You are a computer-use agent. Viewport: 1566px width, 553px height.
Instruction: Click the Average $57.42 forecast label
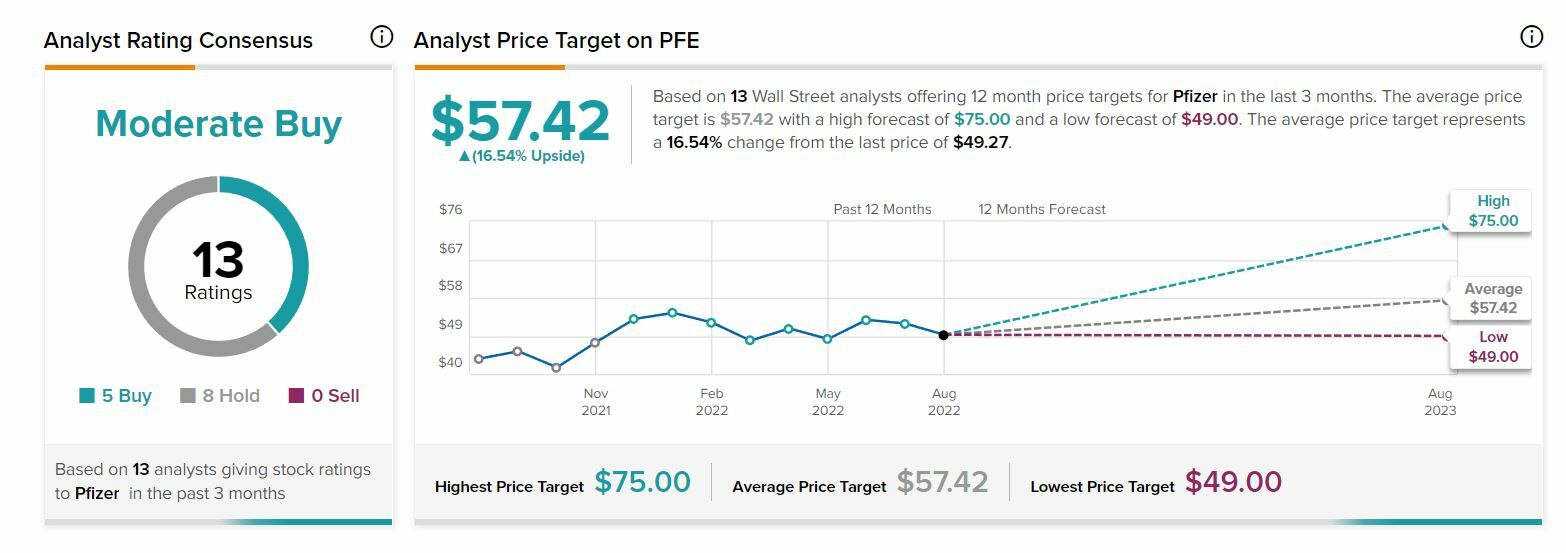pos(1492,298)
